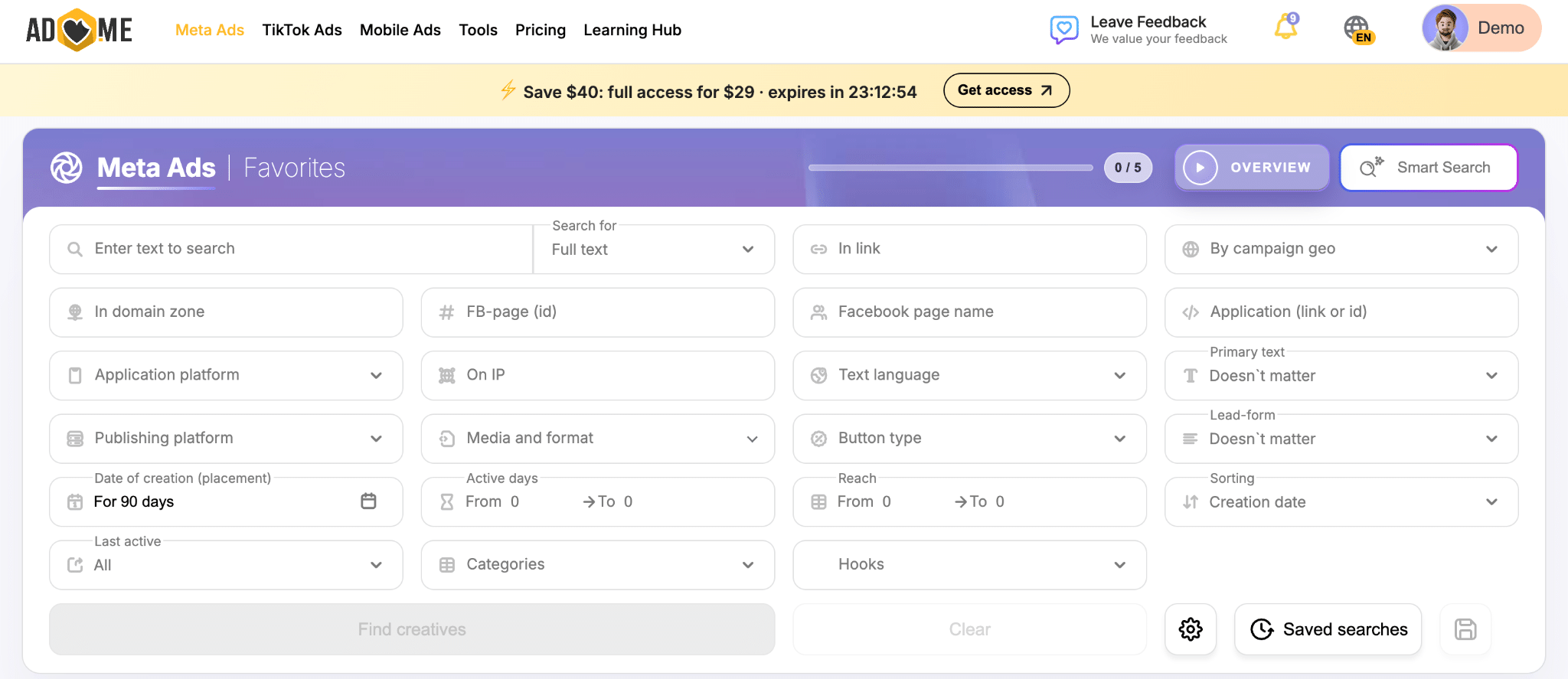Open search settings gear button
This screenshot has height=679, width=1568.
(1191, 629)
